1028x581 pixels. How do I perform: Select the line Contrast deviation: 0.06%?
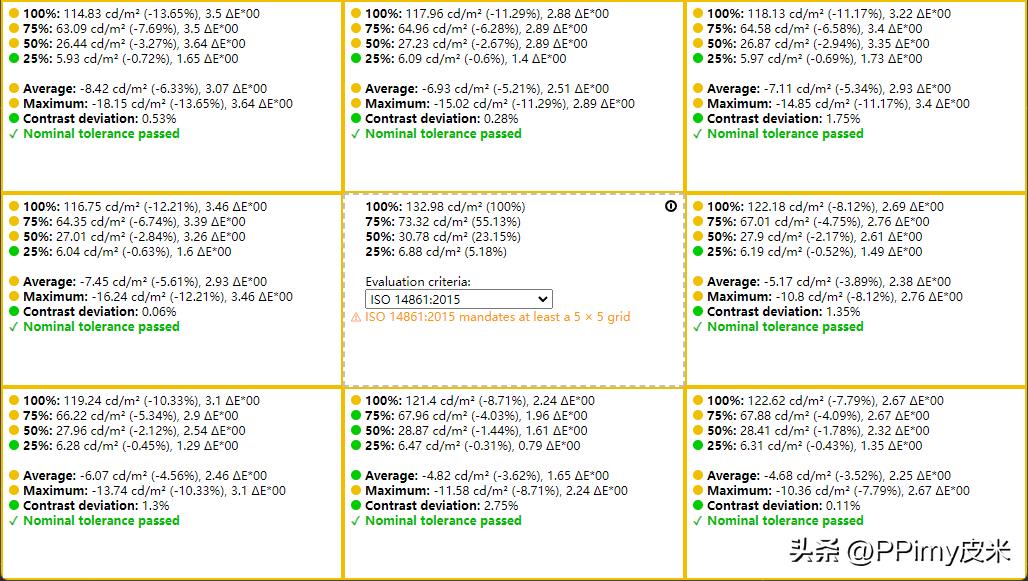[100, 312]
